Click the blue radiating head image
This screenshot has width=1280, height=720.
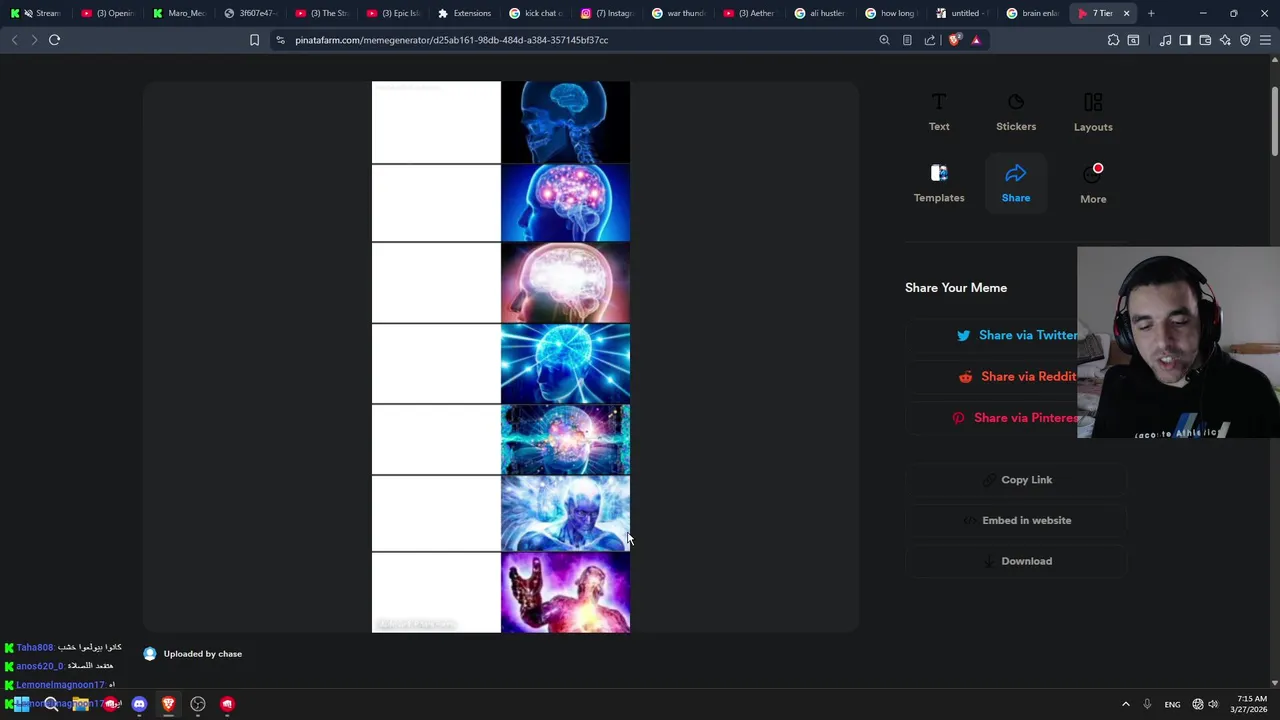tap(565, 363)
